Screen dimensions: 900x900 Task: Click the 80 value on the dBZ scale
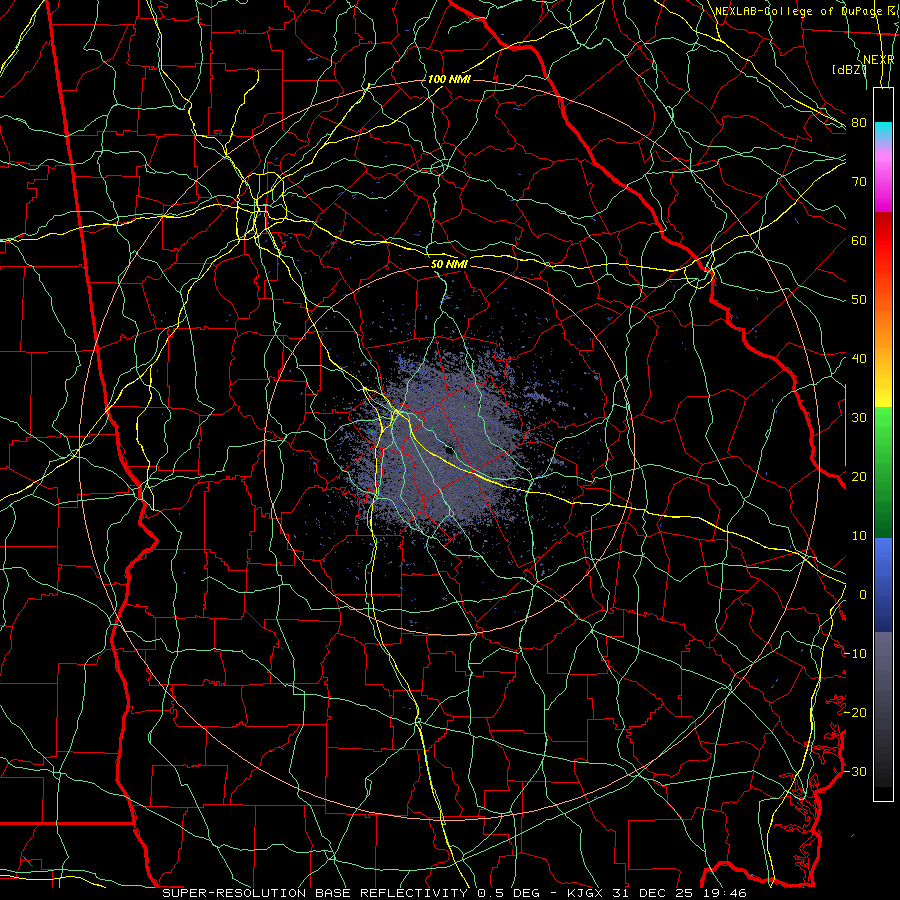tap(859, 122)
